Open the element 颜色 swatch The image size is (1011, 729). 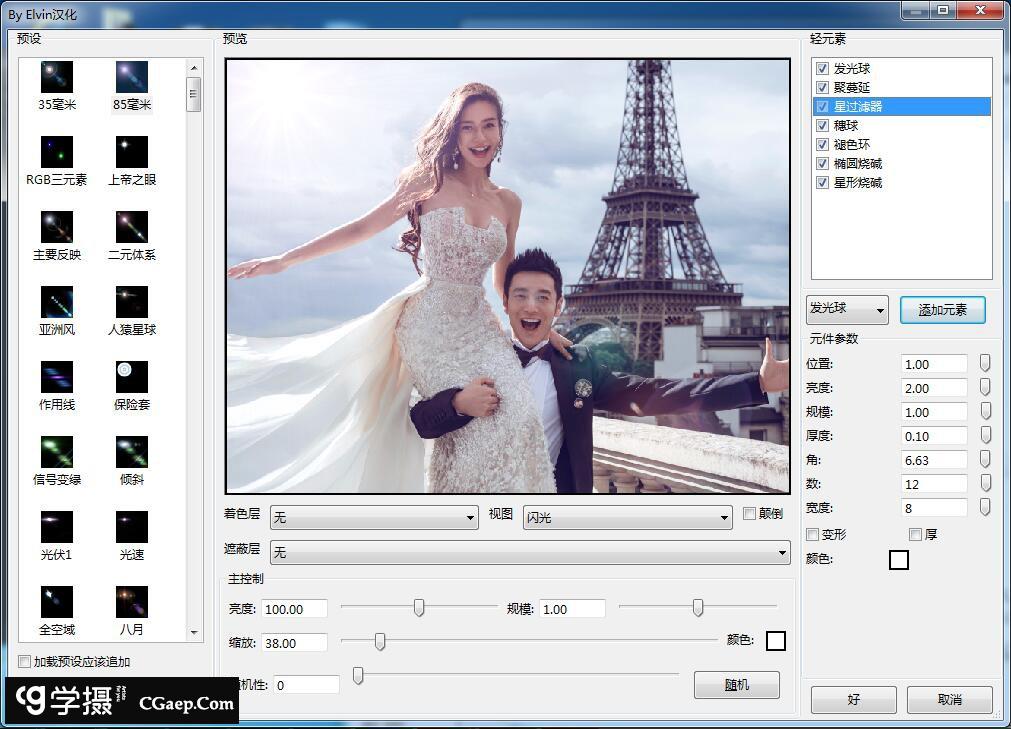tap(898, 560)
